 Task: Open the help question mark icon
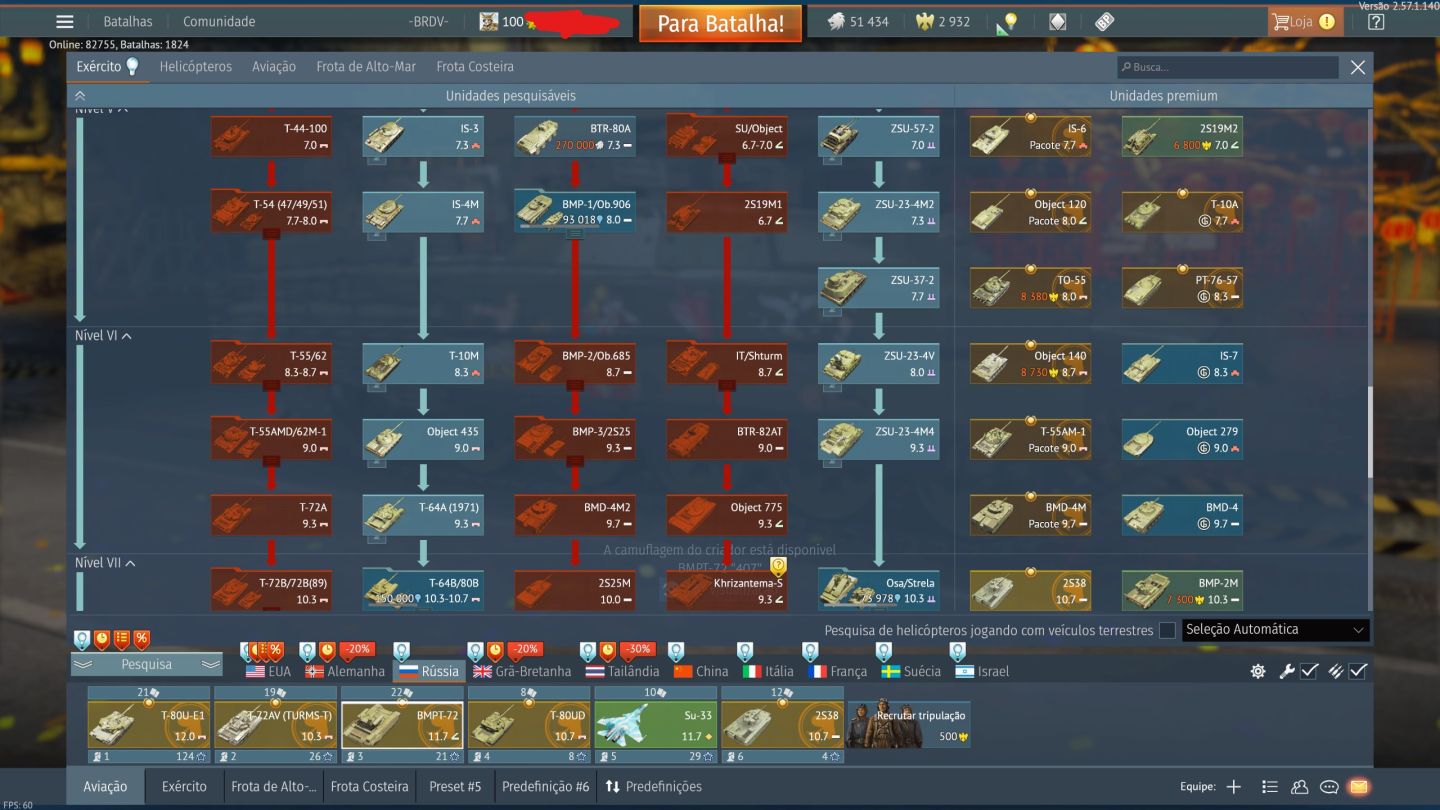1376,21
